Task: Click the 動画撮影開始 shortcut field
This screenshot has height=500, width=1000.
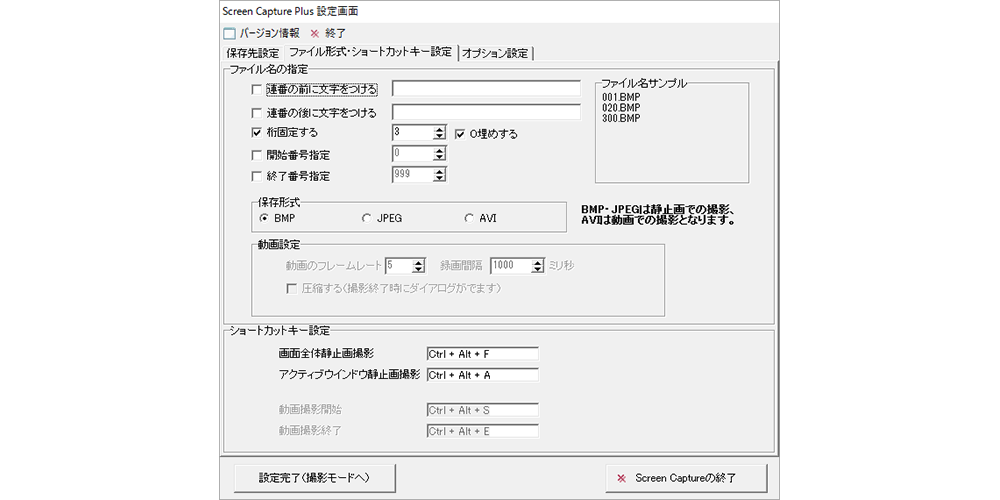Action: [x=483, y=409]
